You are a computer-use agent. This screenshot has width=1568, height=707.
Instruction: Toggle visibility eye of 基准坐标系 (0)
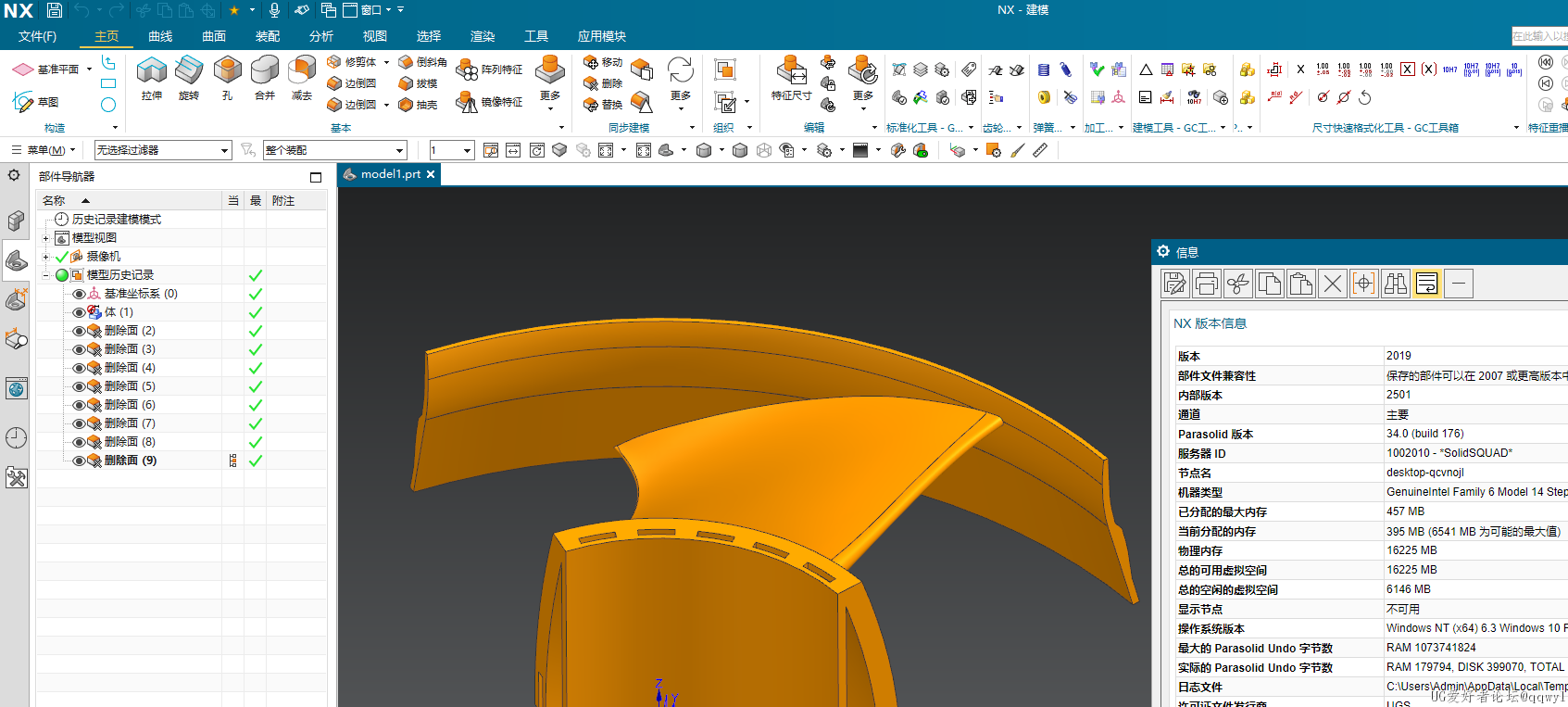[79, 294]
